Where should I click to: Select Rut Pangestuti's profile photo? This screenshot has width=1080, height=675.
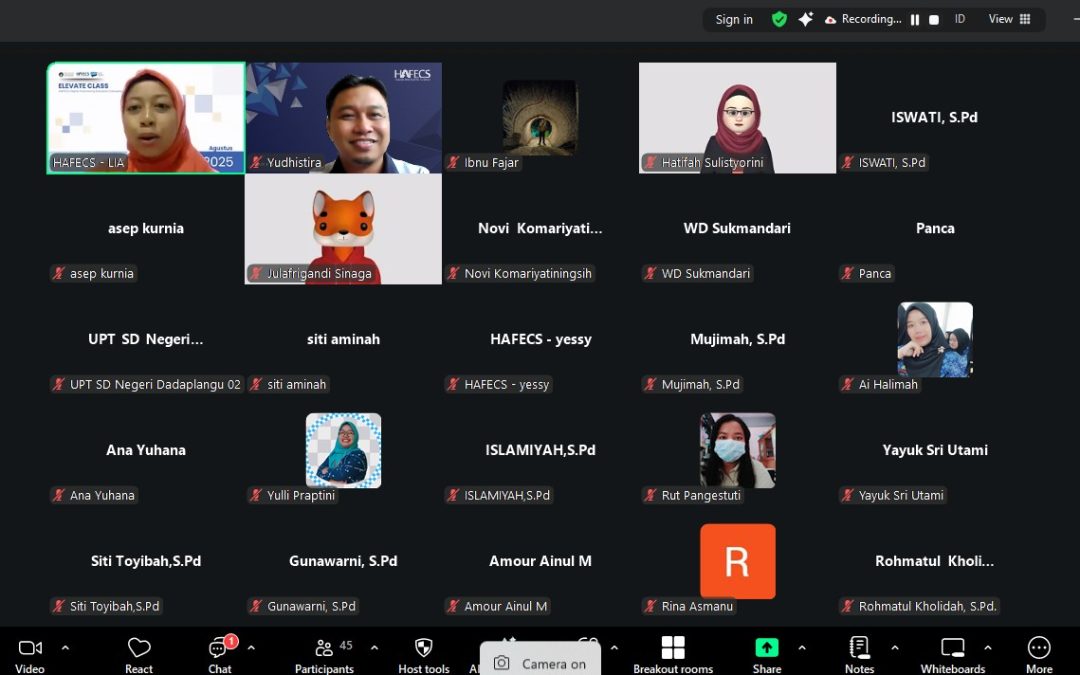tap(738, 450)
